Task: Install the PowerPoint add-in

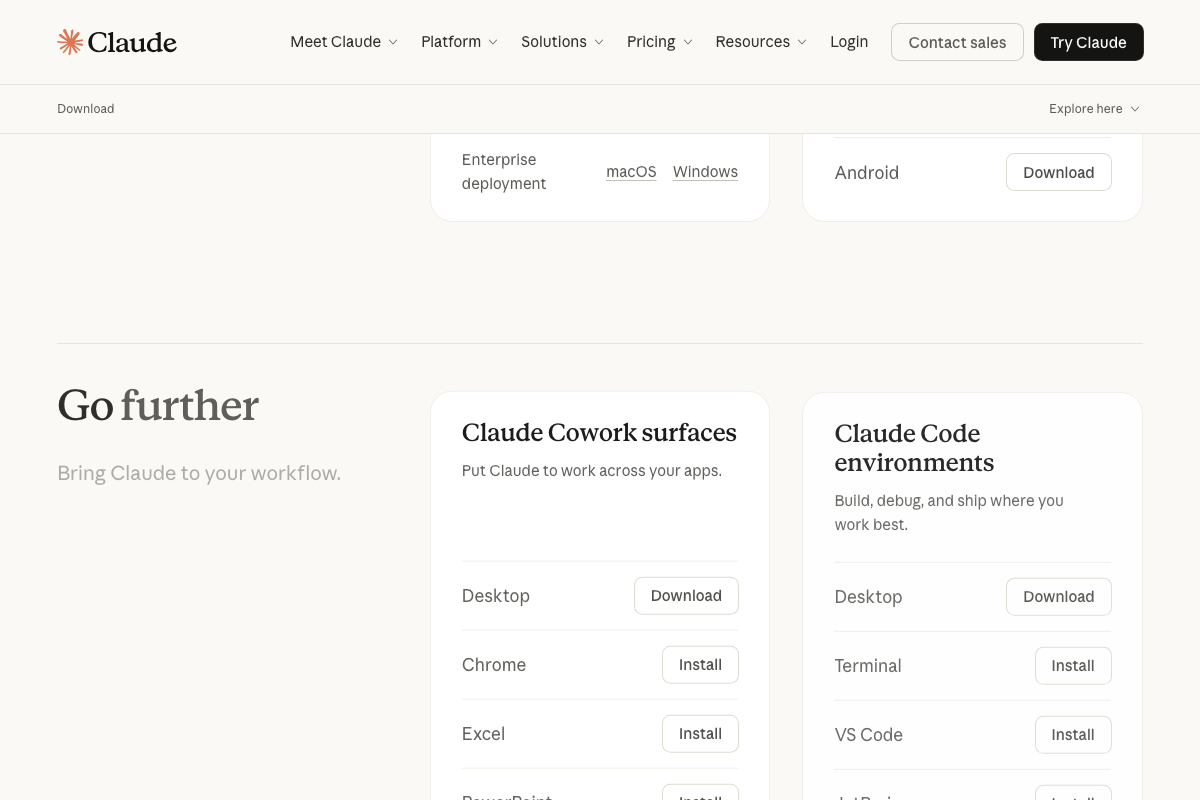Action: [700, 796]
